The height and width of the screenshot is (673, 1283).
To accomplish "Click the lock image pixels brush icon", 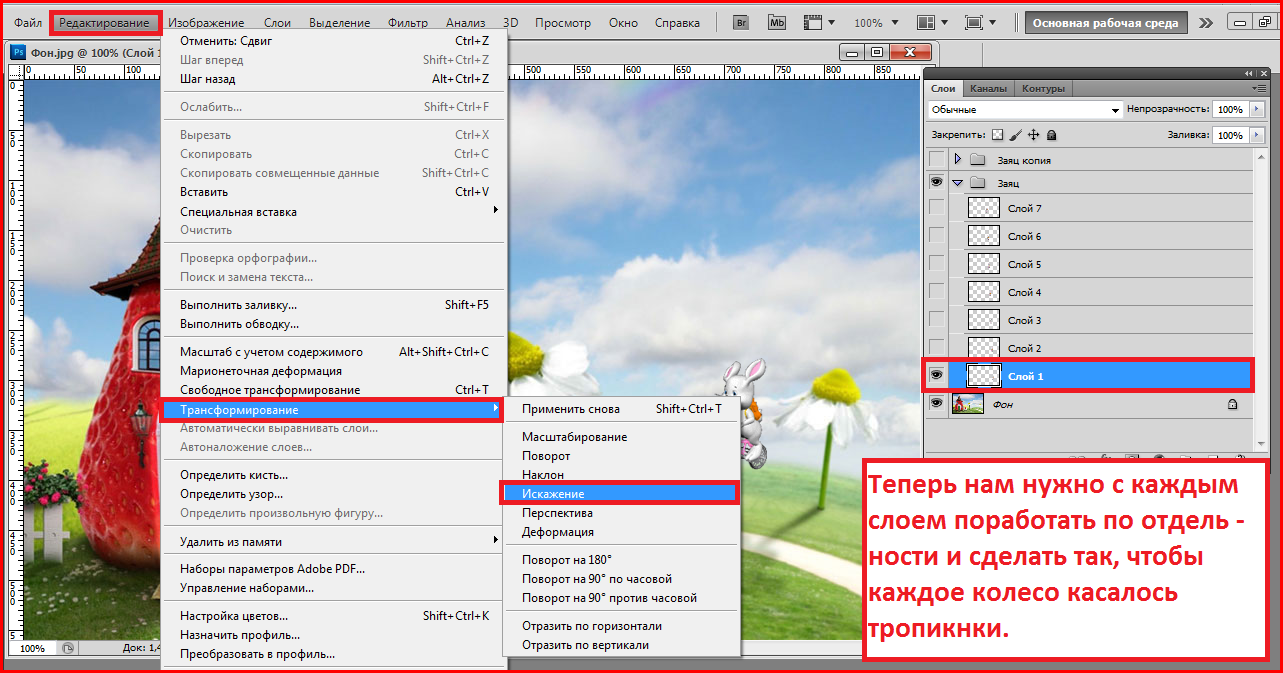I will click(x=1015, y=135).
